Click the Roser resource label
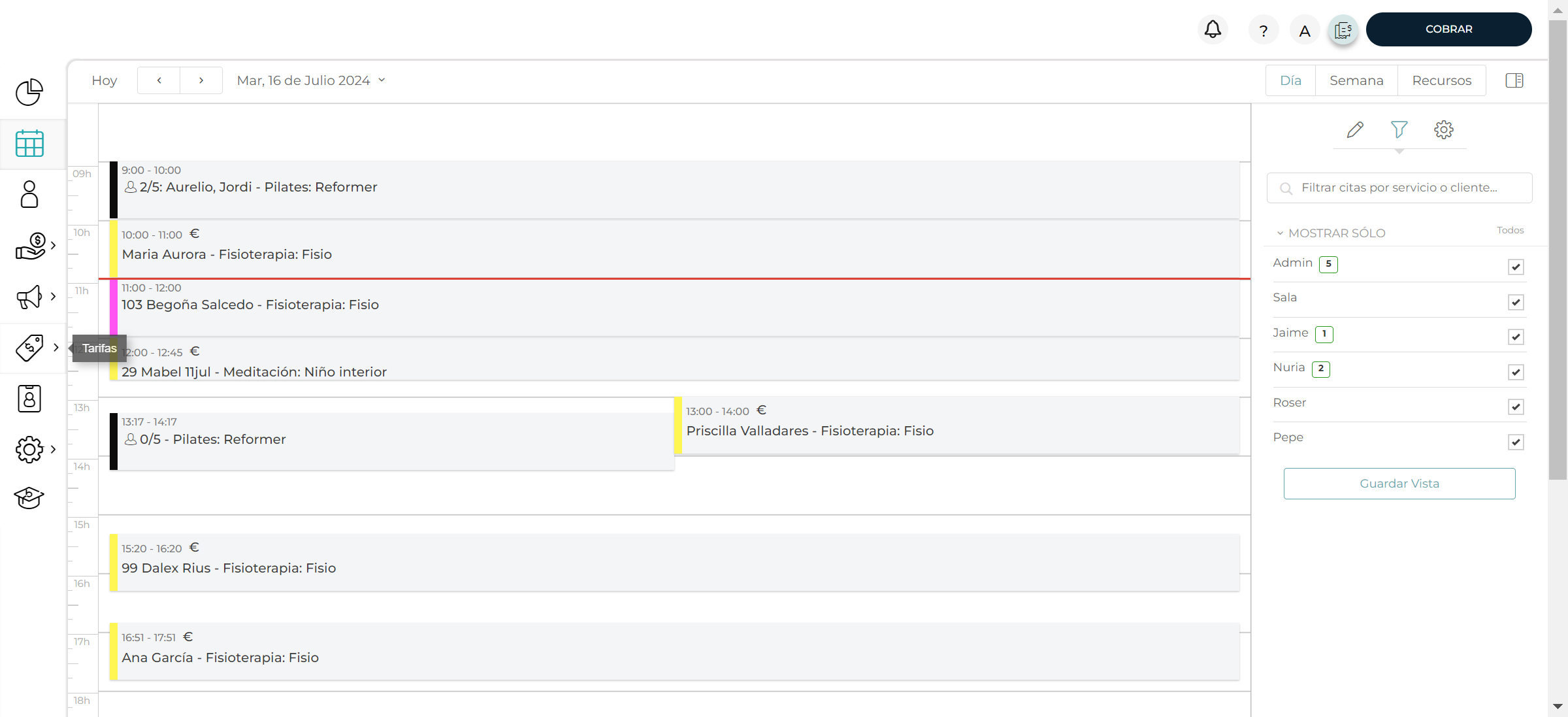Image resolution: width=1568 pixels, height=717 pixels. coord(1289,403)
